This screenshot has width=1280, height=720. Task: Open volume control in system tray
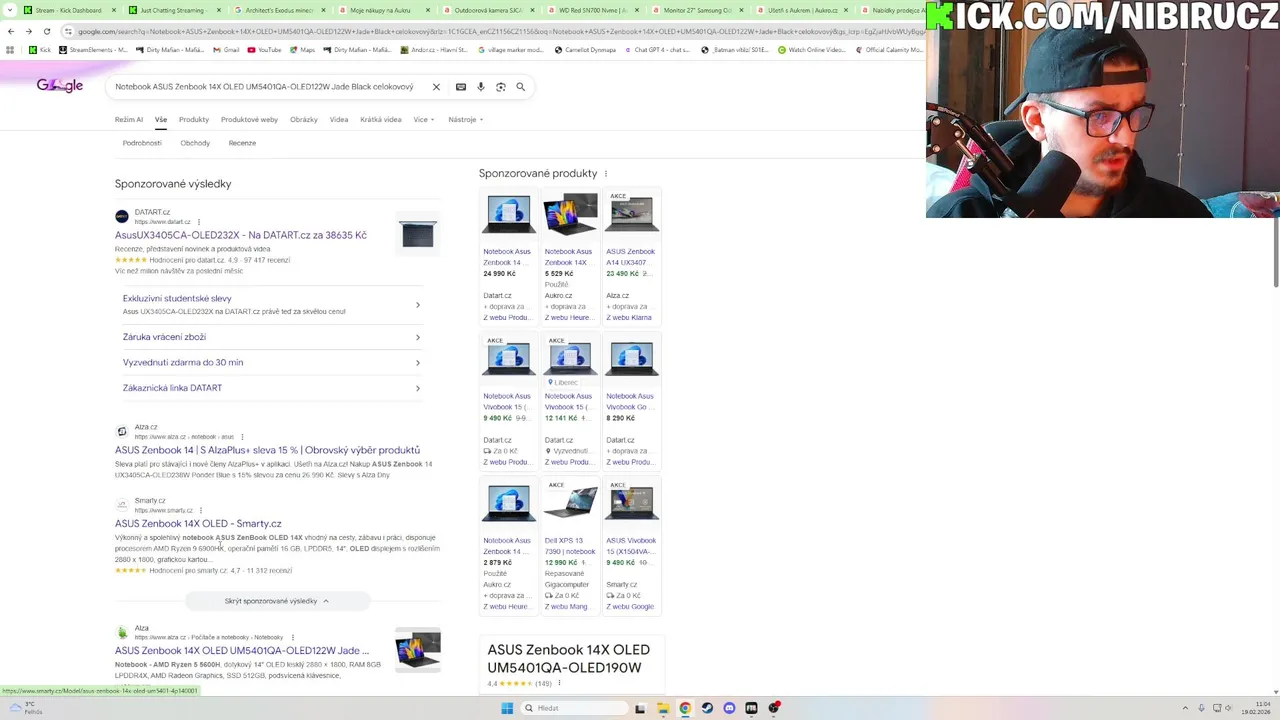coord(1229,708)
